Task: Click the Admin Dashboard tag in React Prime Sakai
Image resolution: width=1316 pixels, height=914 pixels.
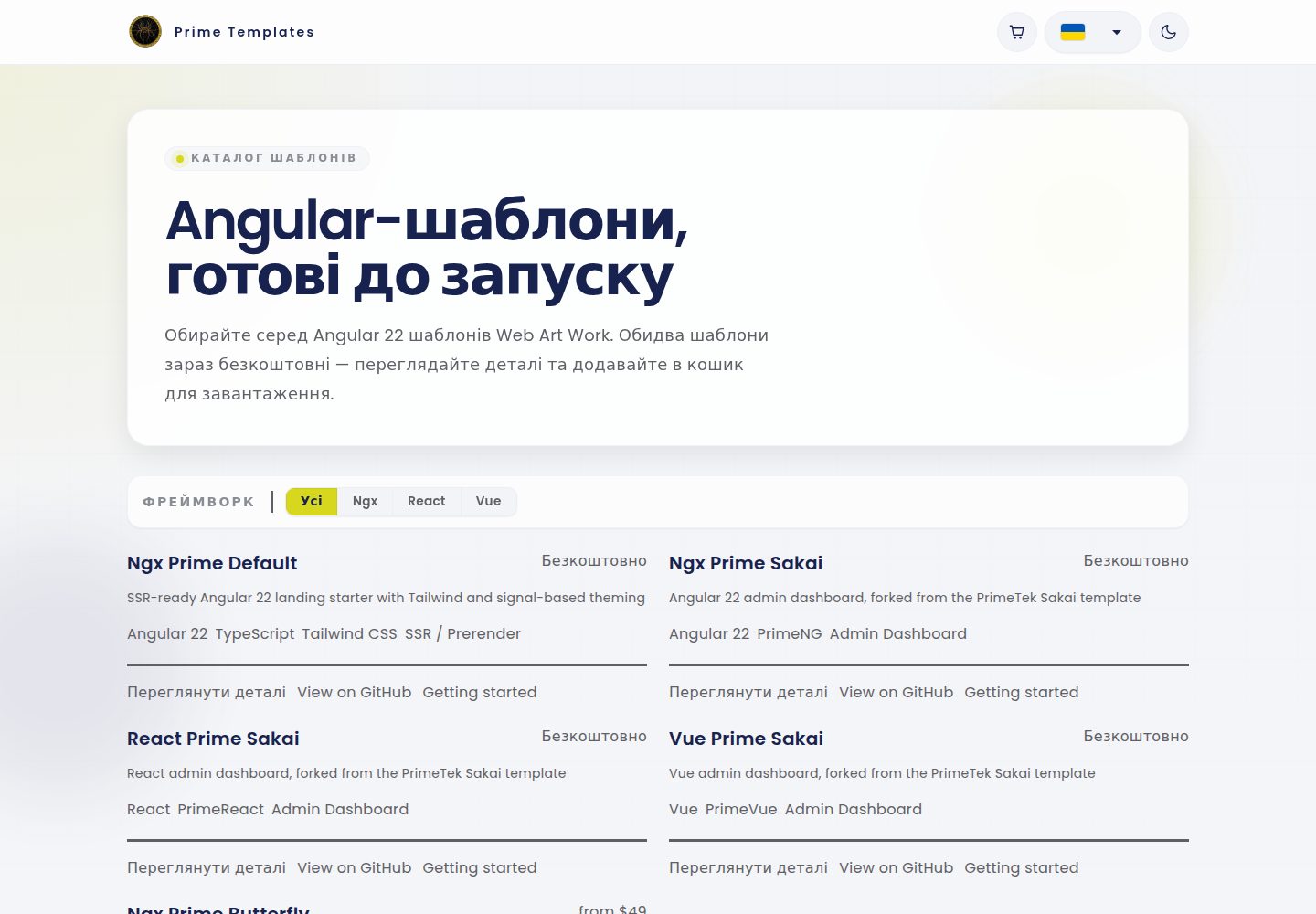Action: (340, 809)
